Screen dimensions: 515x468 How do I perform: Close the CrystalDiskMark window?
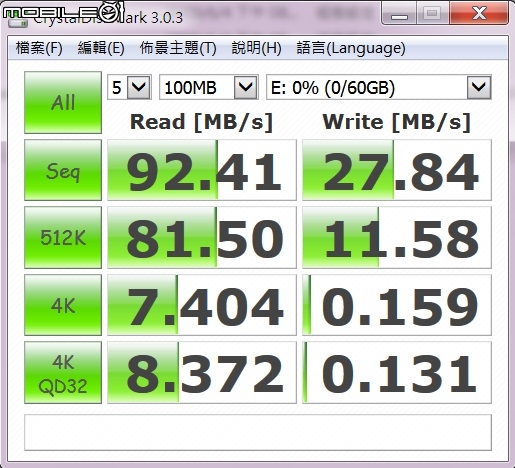[x=479, y=13]
